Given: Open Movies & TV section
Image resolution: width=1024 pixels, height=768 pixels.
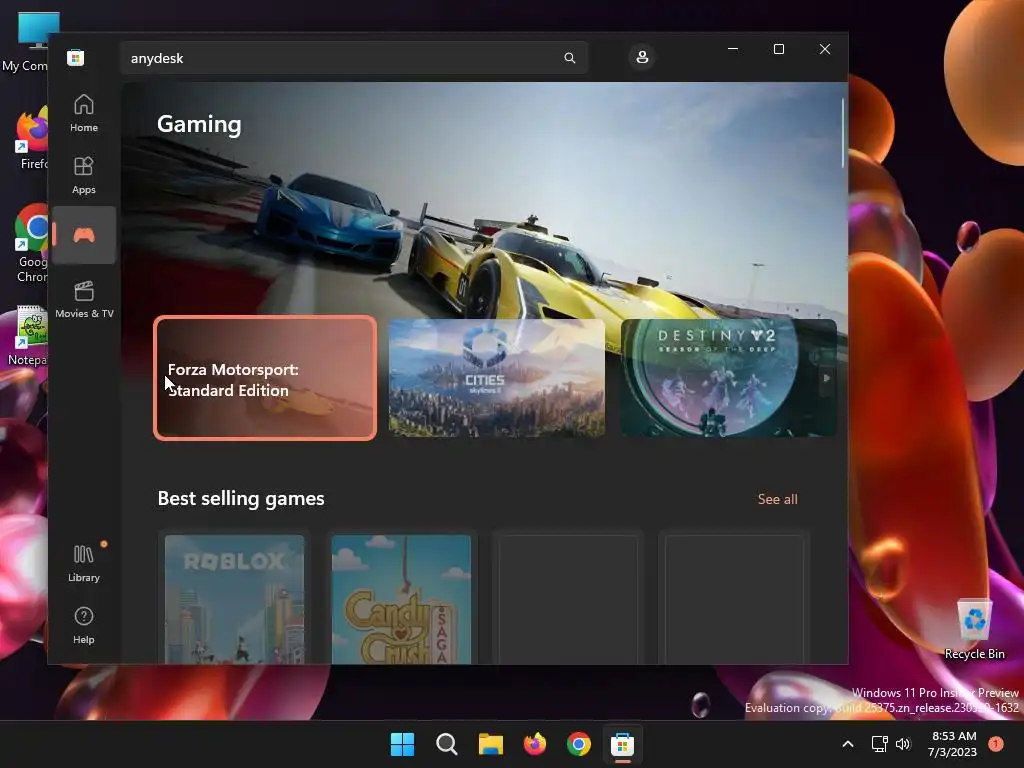Looking at the screenshot, I should pos(84,299).
